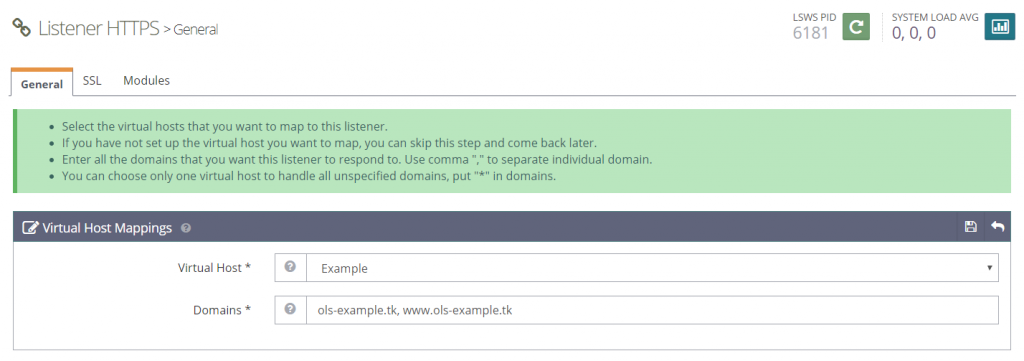Click the System Load Avg values
1024x361 pixels.
(x=914, y=33)
